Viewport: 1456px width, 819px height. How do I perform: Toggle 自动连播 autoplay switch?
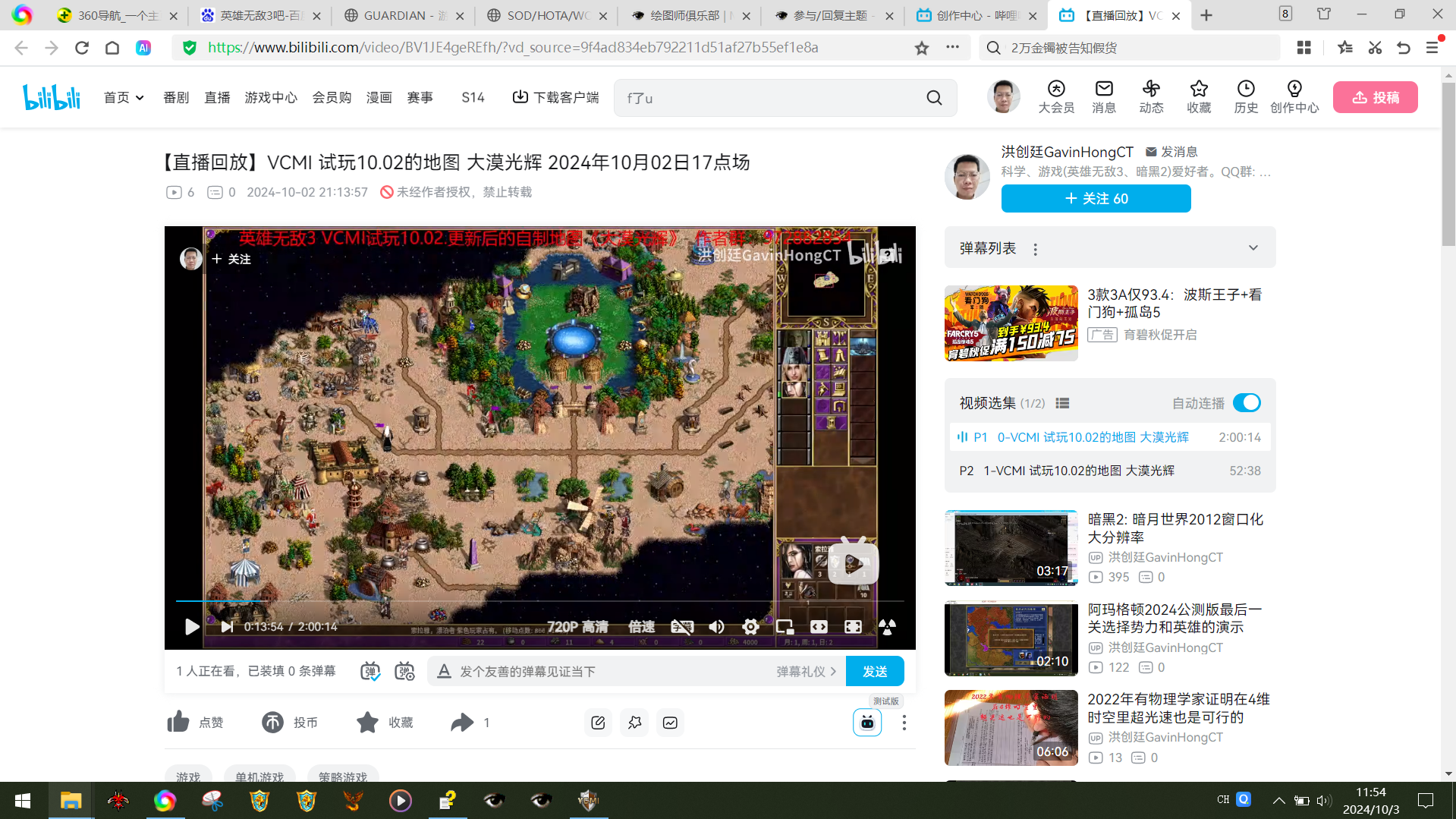(1247, 403)
